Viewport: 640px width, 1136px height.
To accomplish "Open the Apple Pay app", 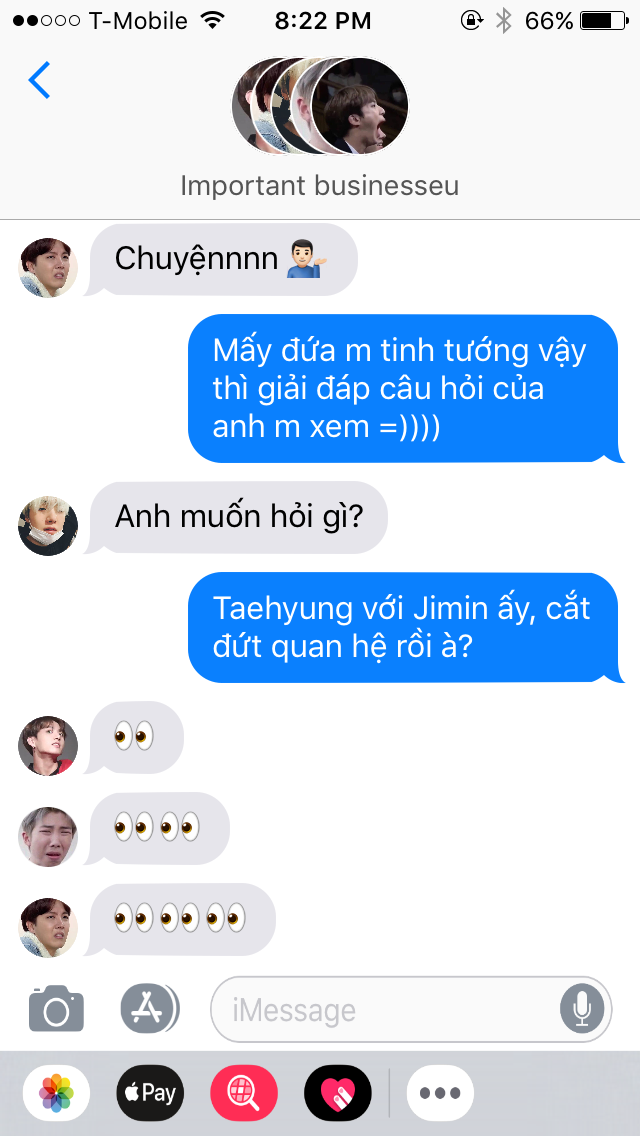I will click(150, 1093).
